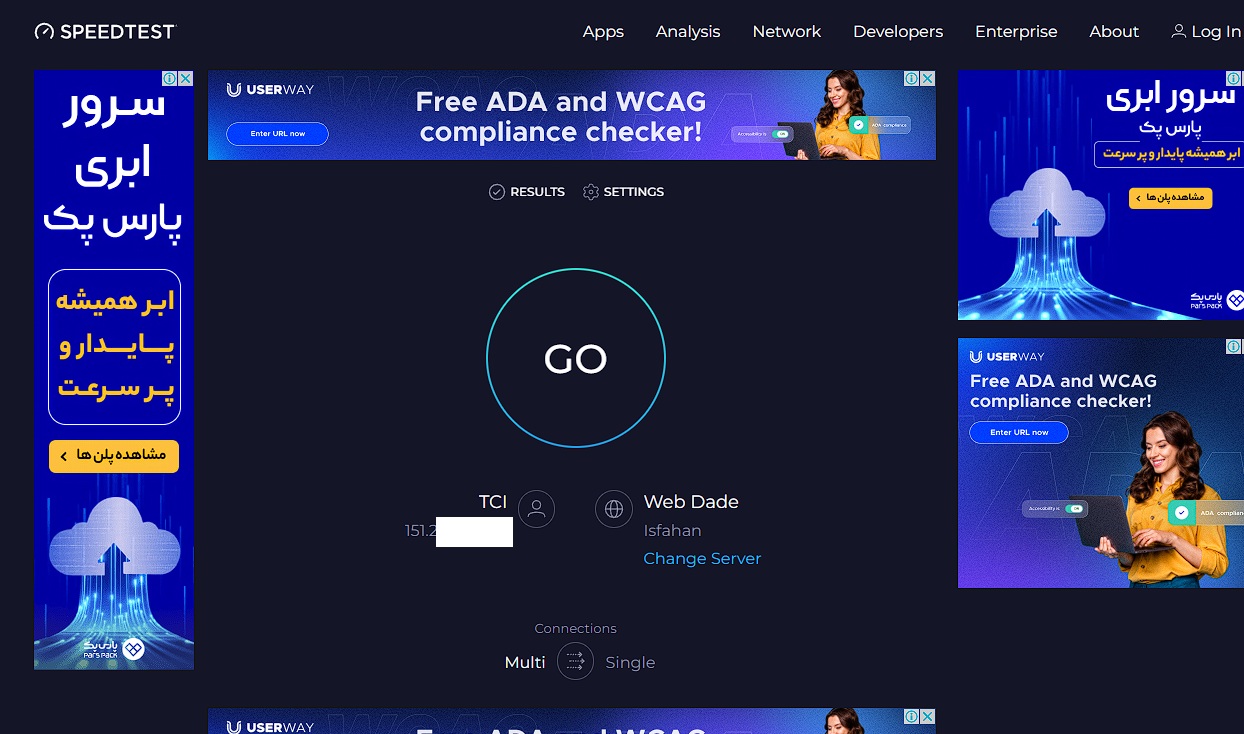Click the top banner headline about ADA and WCAG
Image resolution: width=1244 pixels, height=734 pixels.
point(561,116)
